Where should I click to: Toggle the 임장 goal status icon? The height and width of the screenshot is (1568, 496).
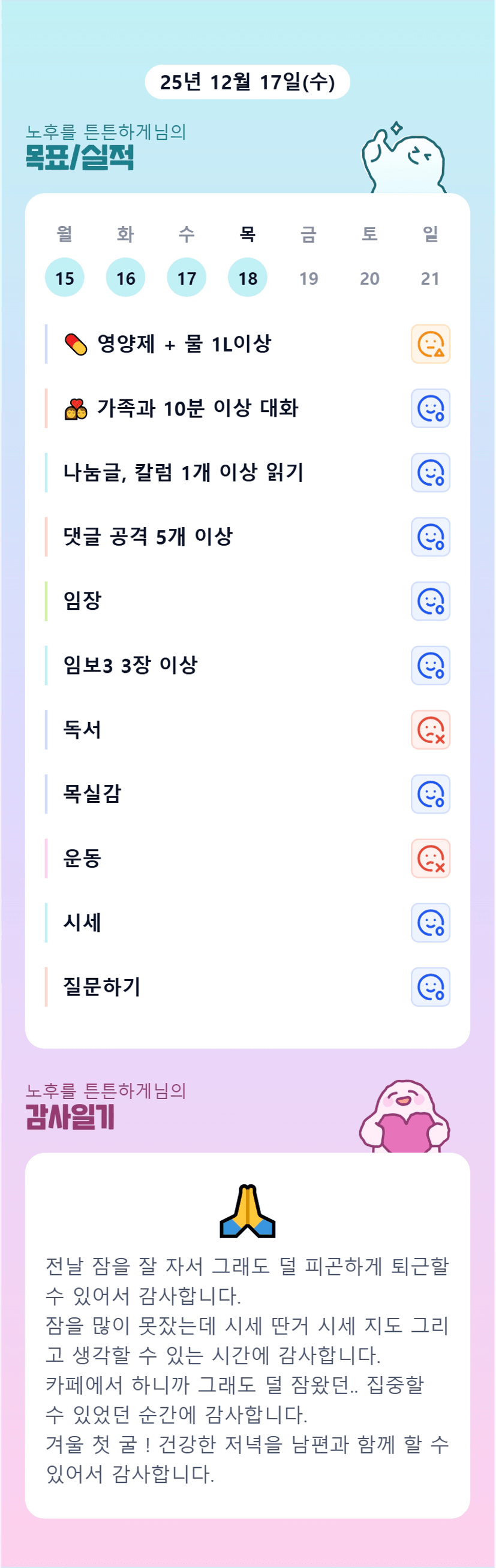[x=430, y=601]
